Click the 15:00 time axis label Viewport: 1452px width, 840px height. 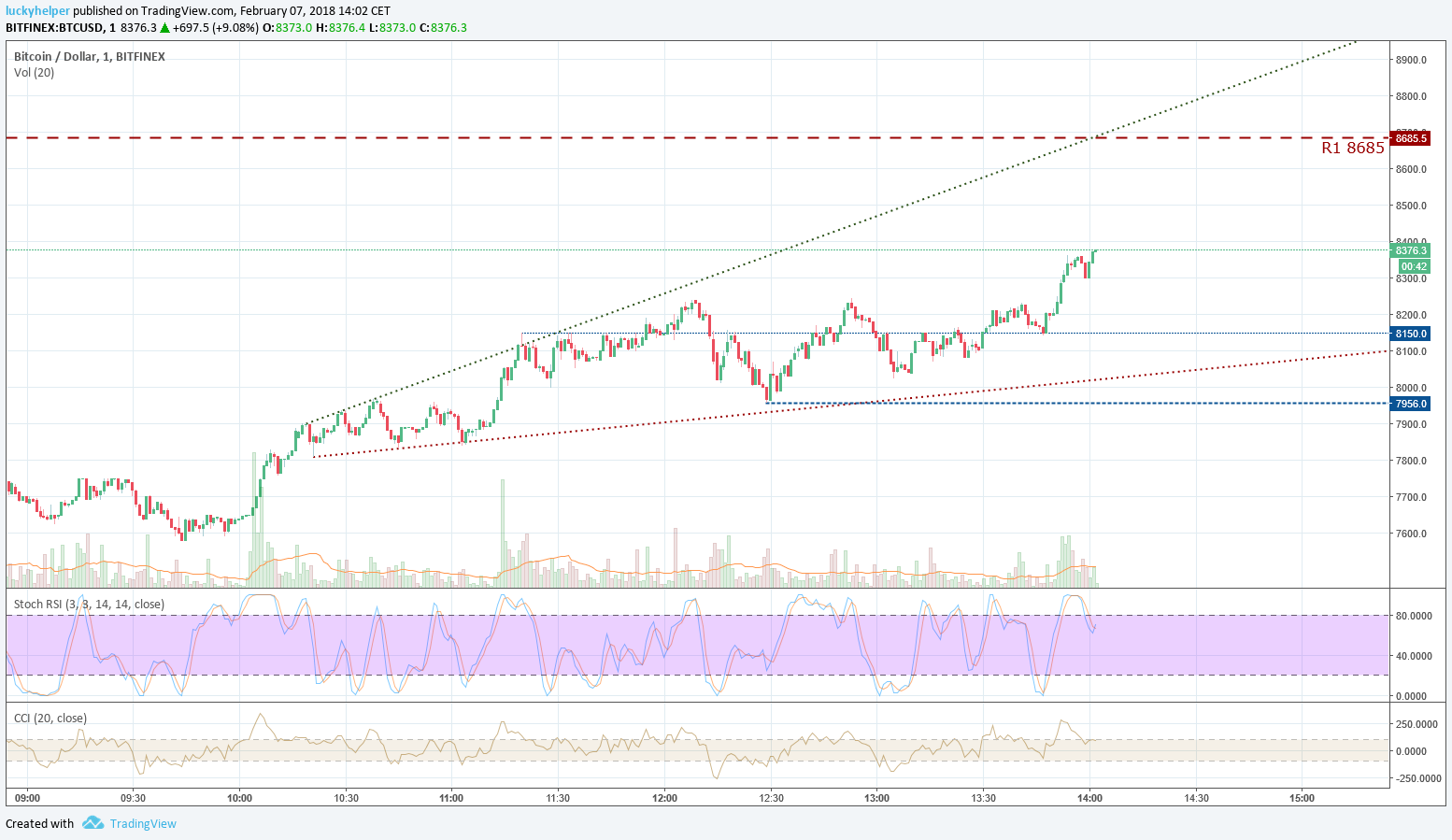tap(1302, 798)
